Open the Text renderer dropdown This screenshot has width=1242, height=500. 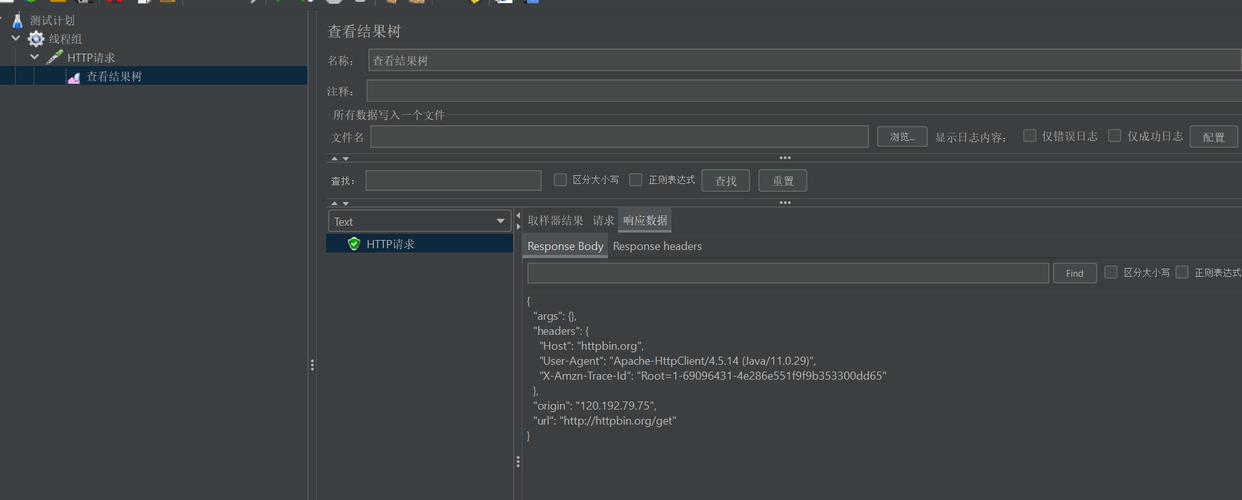[419, 221]
